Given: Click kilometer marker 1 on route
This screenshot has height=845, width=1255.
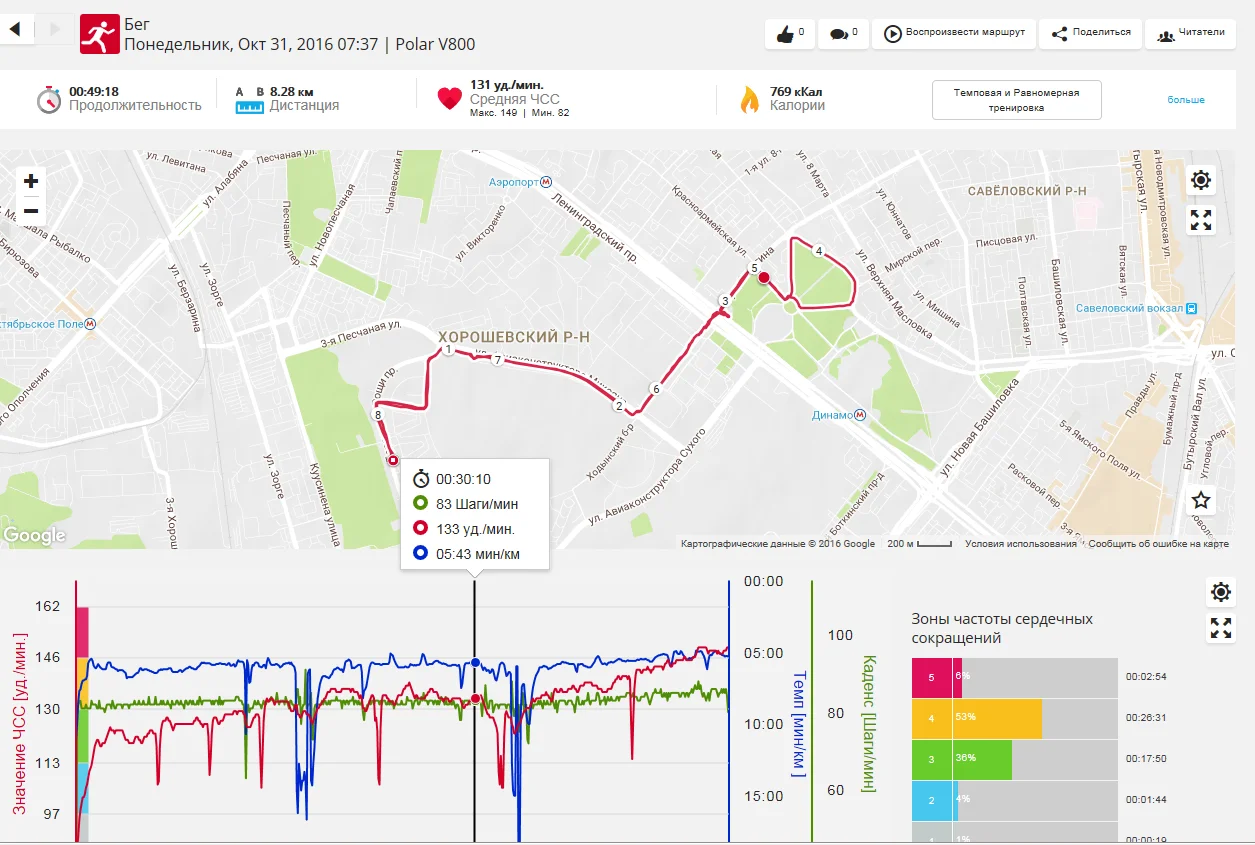Looking at the screenshot, I should [449, 350].
